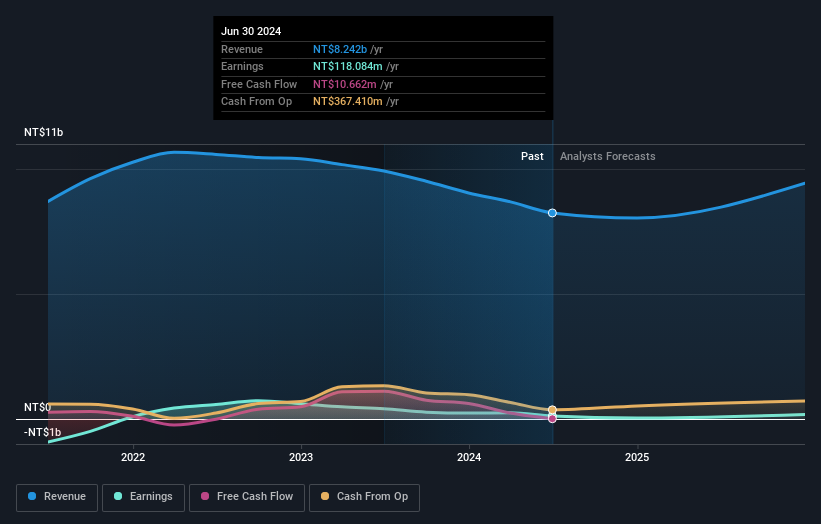Toggle the Earnings legend button
The image size is (821, 524).
[x=143, y=497]
